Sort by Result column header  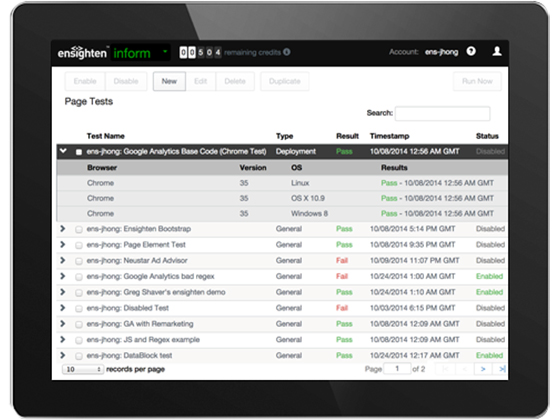[x=347, y=136]
